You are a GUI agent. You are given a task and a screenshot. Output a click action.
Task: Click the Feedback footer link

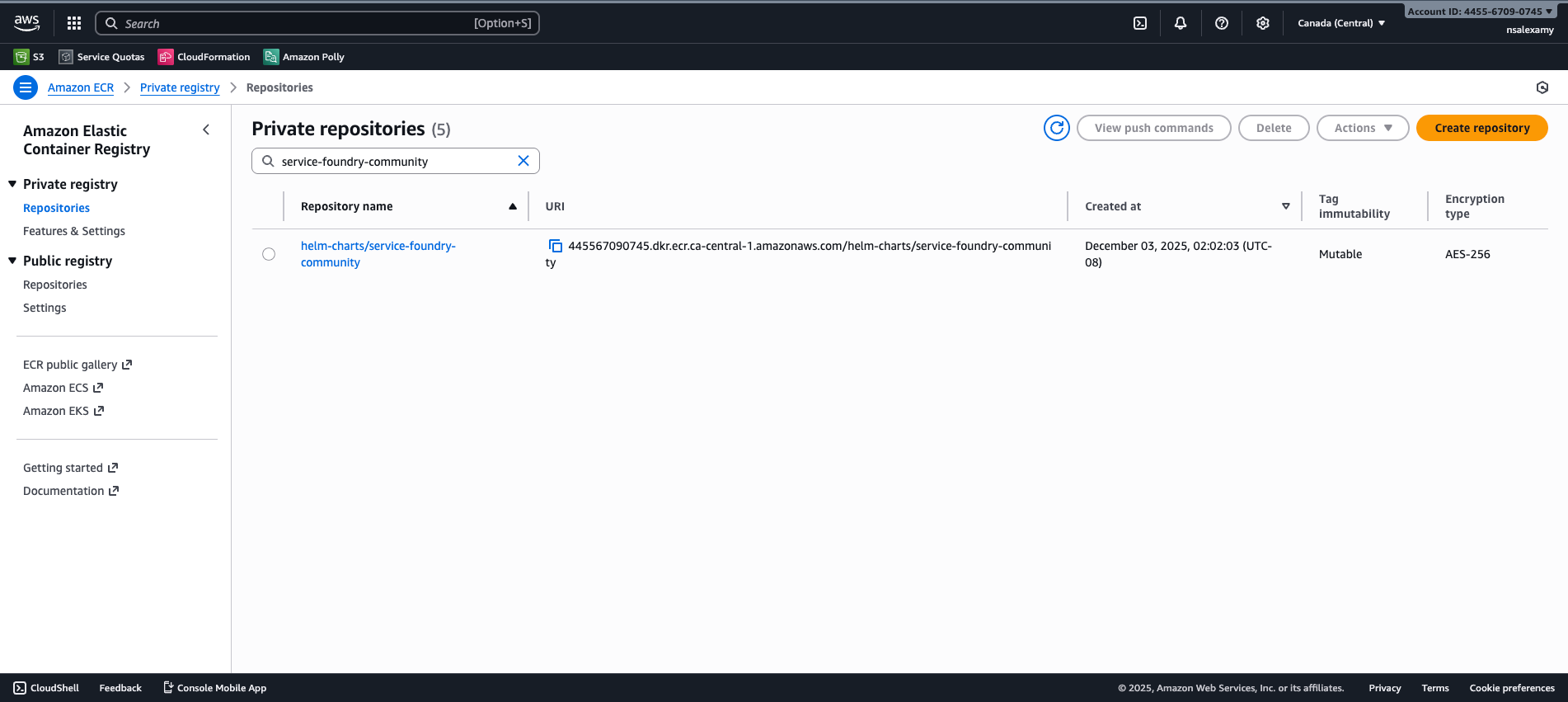[120, 688]
